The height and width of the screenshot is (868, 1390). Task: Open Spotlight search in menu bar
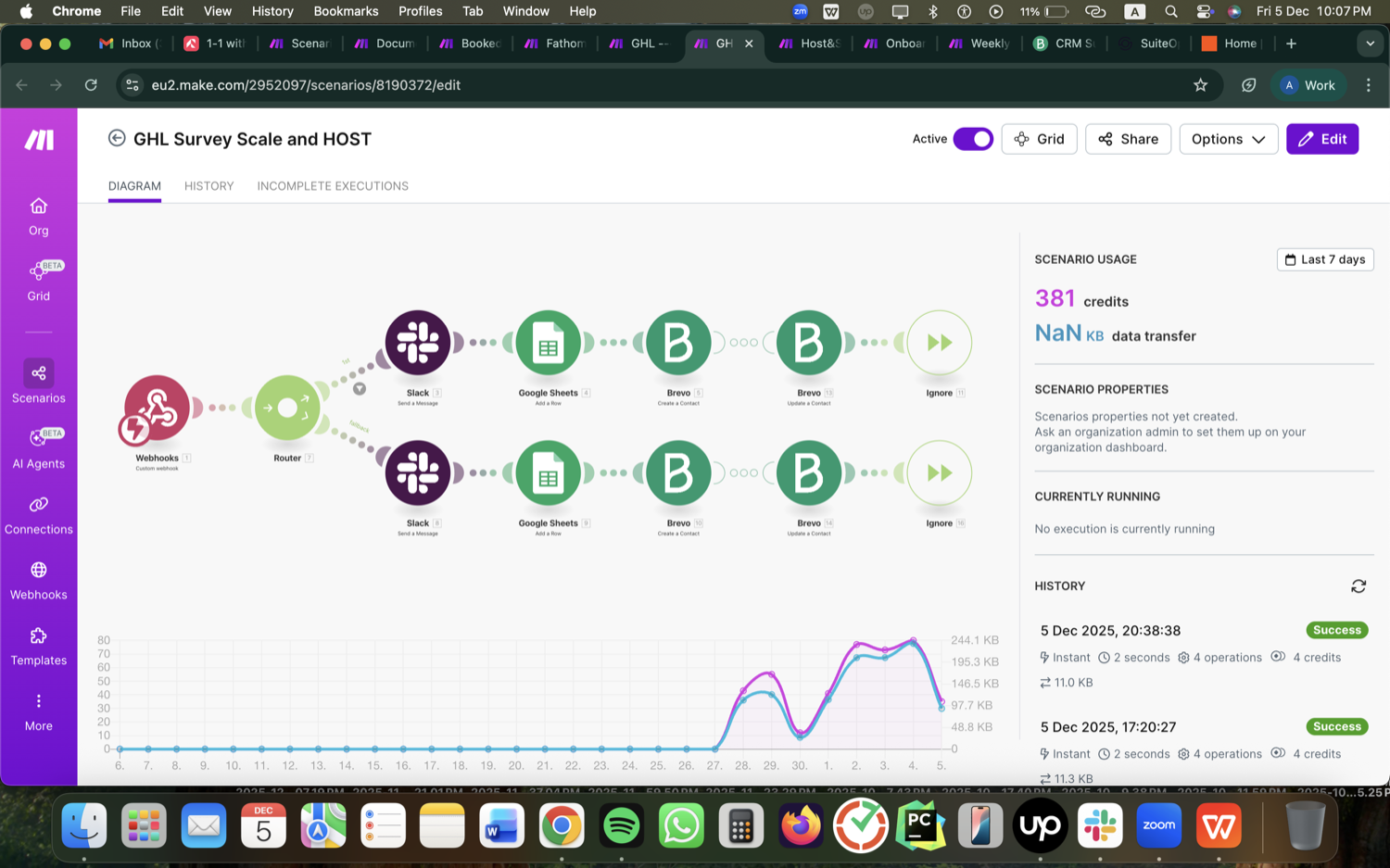1171,11
